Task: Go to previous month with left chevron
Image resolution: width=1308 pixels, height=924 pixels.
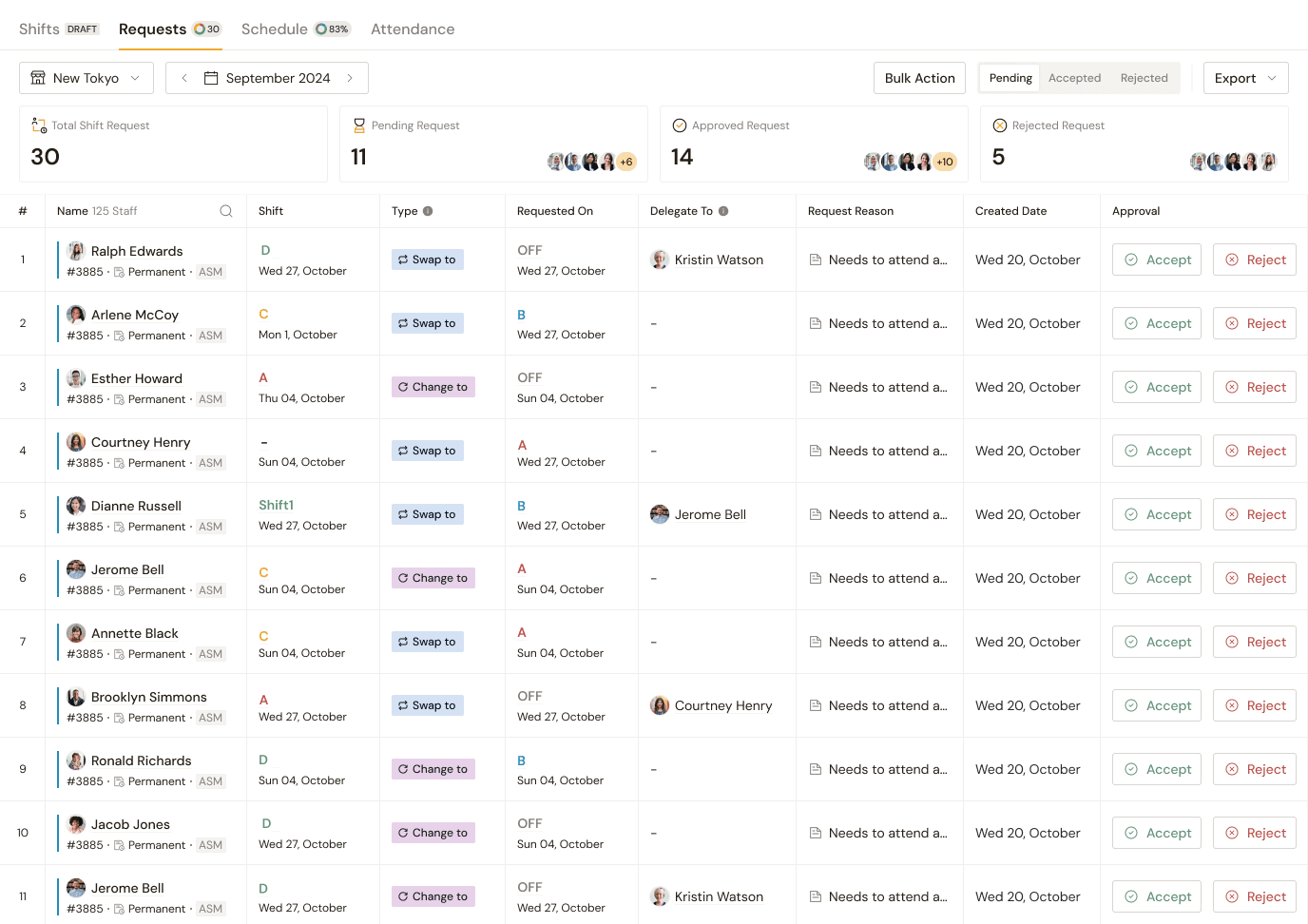Action: click(x=184, y=78)
